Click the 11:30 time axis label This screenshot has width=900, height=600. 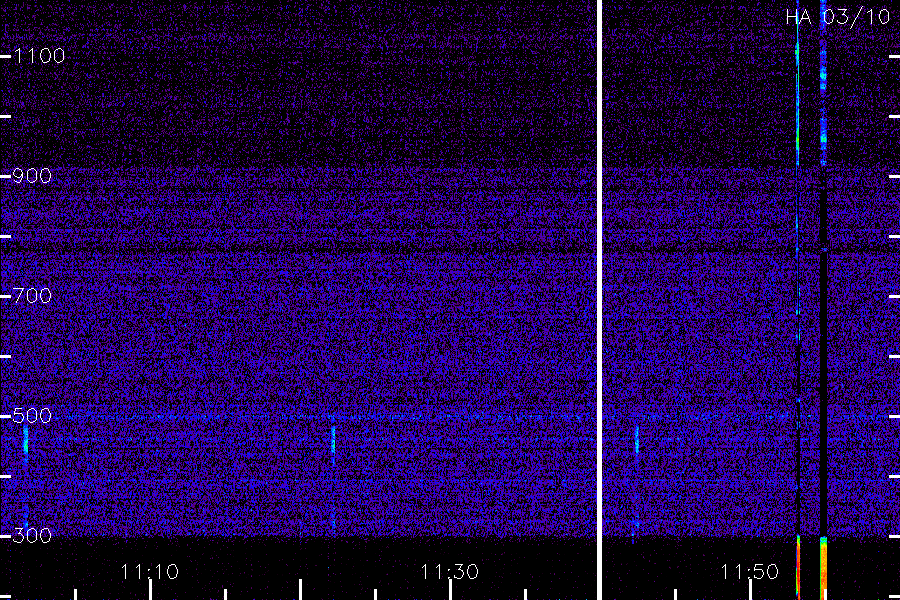click(449, 572)
